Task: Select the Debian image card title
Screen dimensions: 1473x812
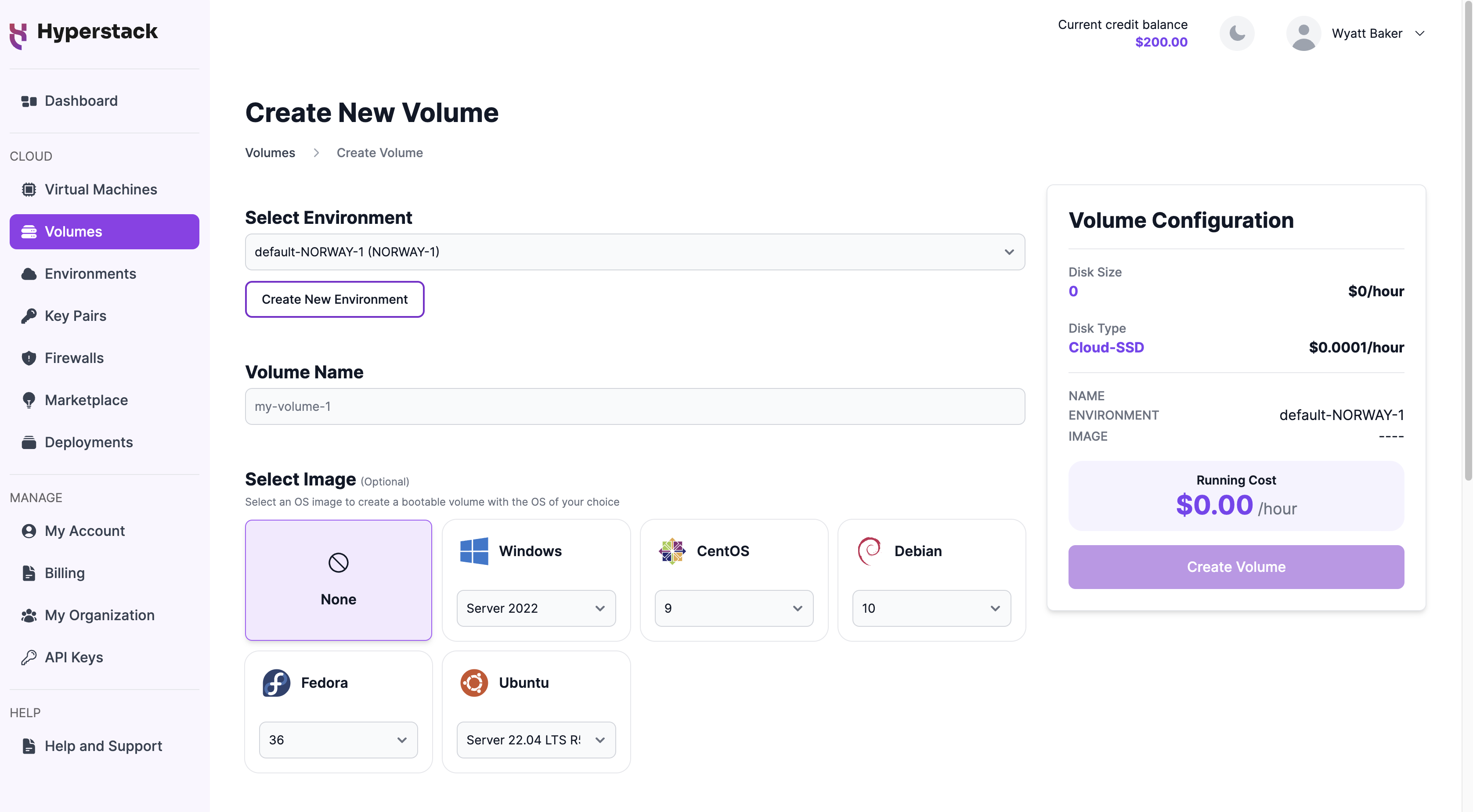Action: [918, 551]
